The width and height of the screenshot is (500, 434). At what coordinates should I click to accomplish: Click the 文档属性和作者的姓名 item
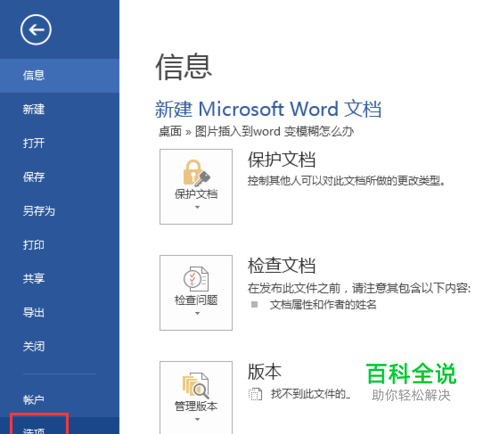(x=323, y=305)
